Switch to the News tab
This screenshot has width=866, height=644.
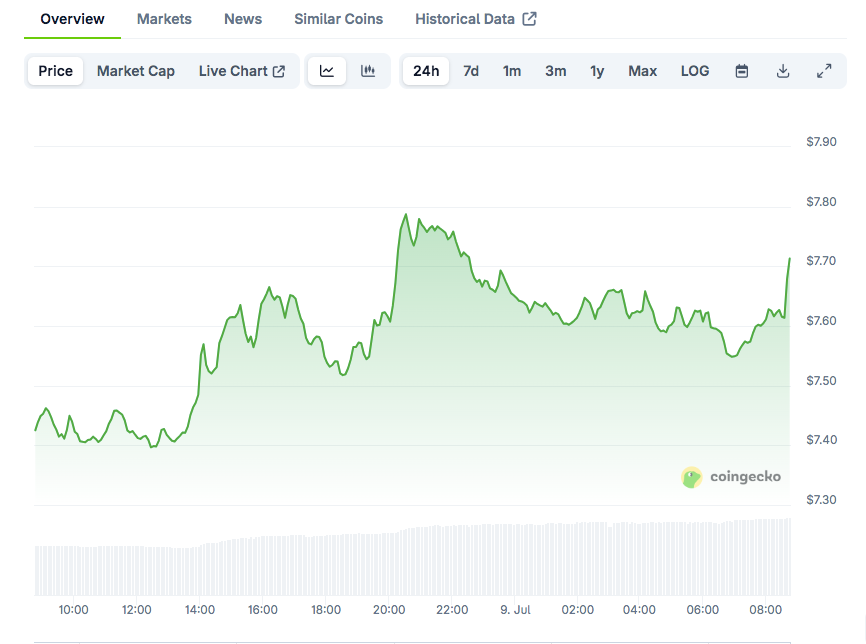pos(243,19)
